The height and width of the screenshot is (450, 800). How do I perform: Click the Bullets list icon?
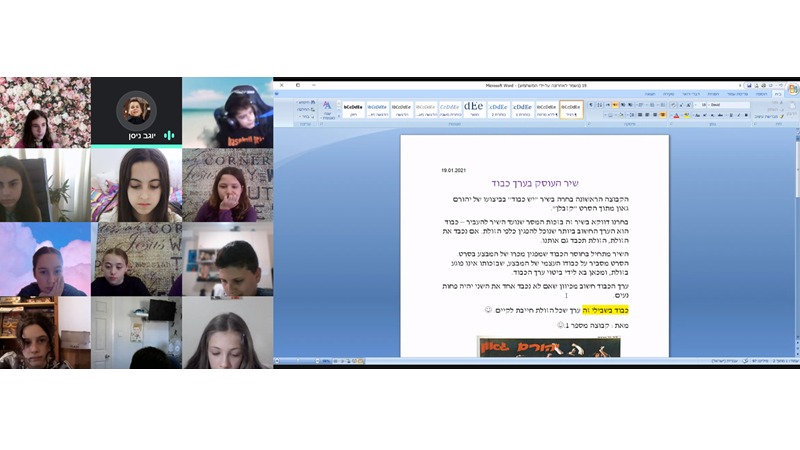663,105
